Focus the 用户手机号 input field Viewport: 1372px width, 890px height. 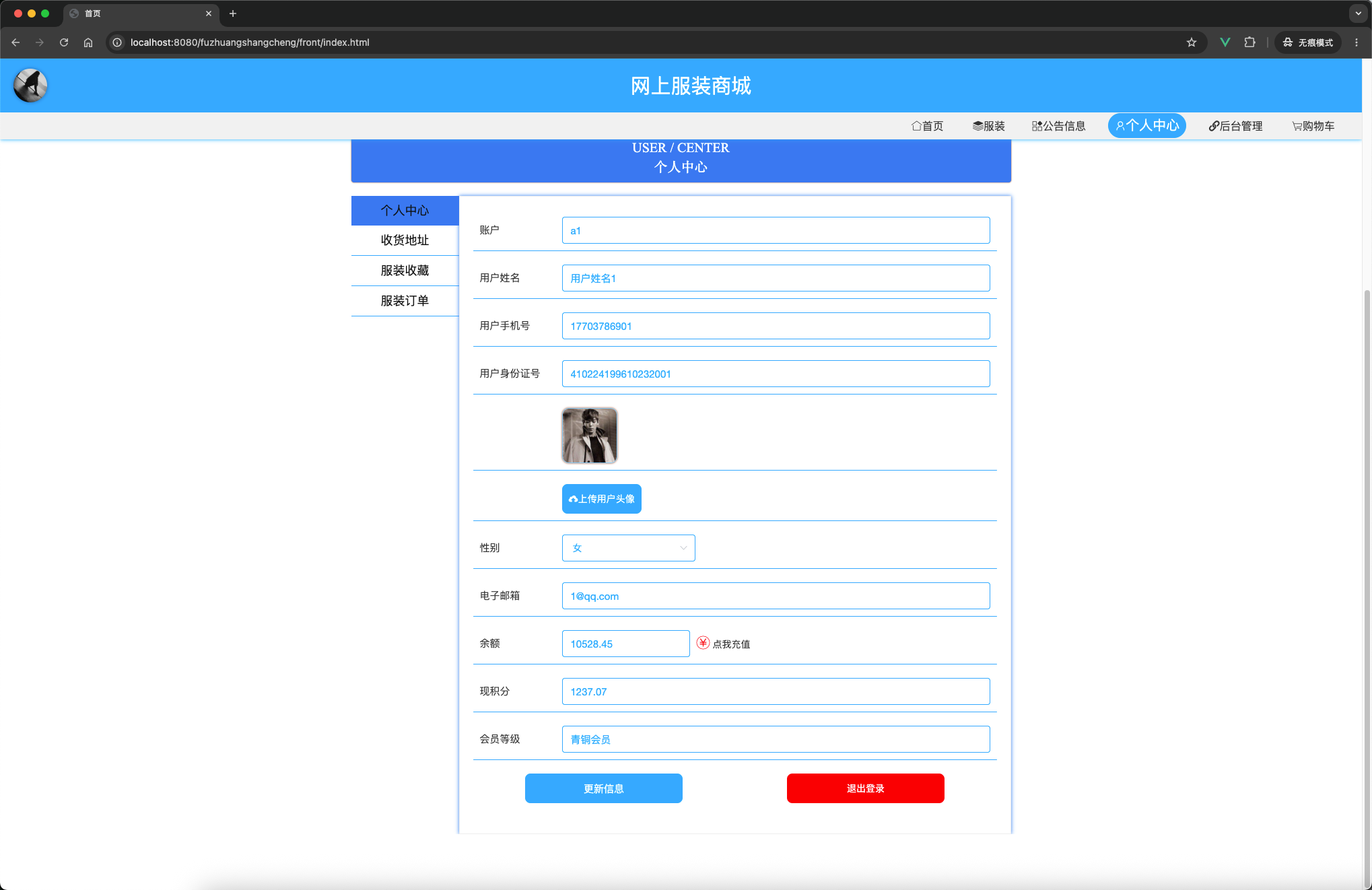(x=776, y=326)
